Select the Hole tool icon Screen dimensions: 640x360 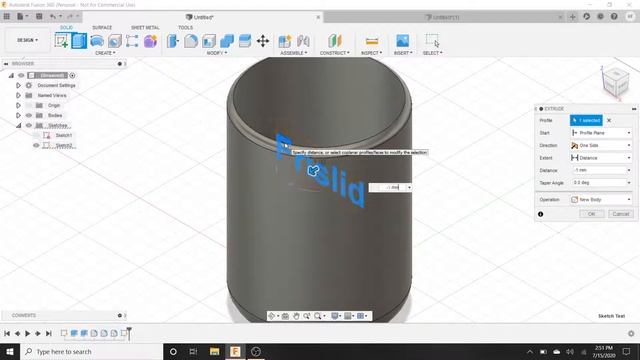(115, 41)
